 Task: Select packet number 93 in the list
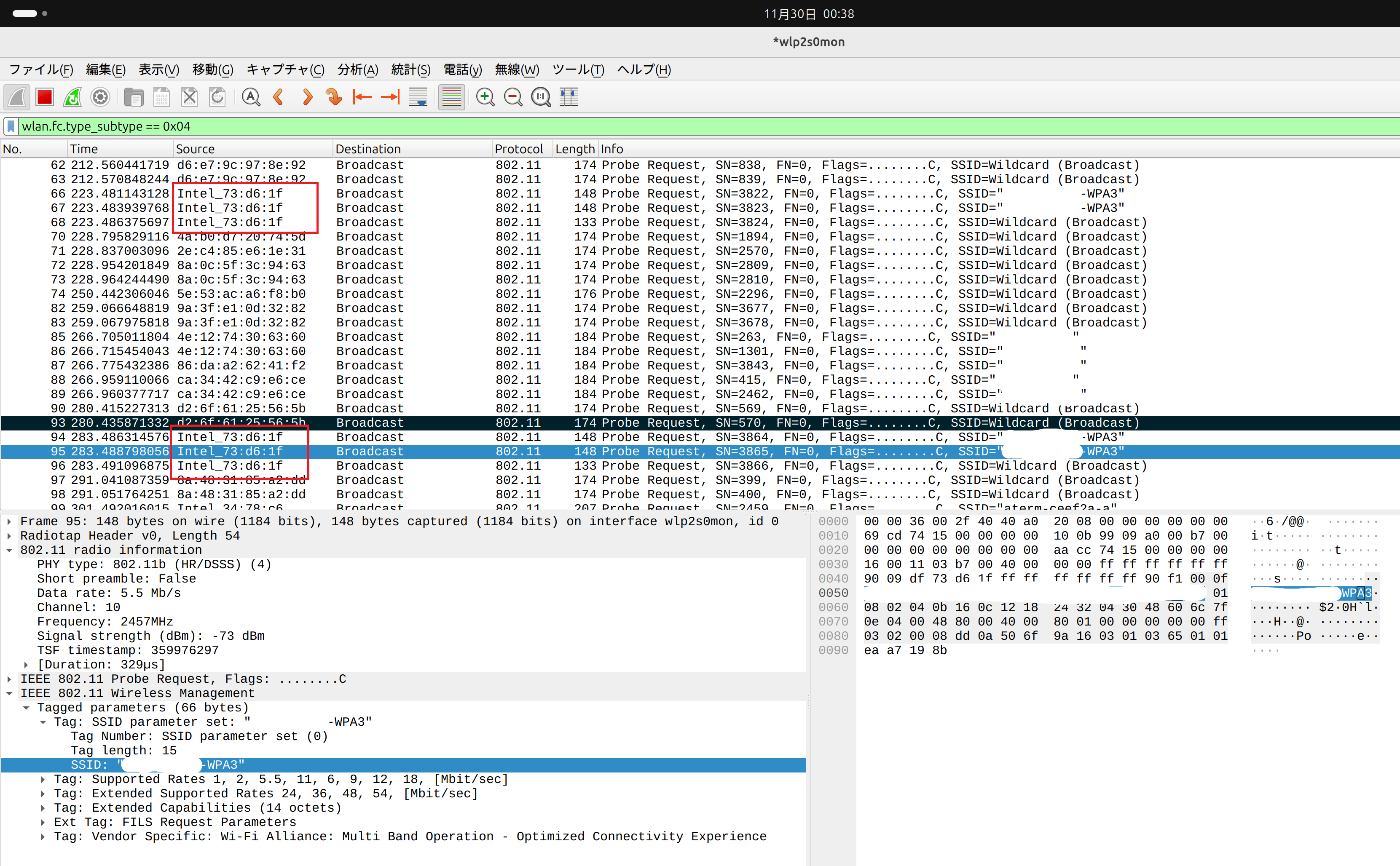click(x=700, y=423)
